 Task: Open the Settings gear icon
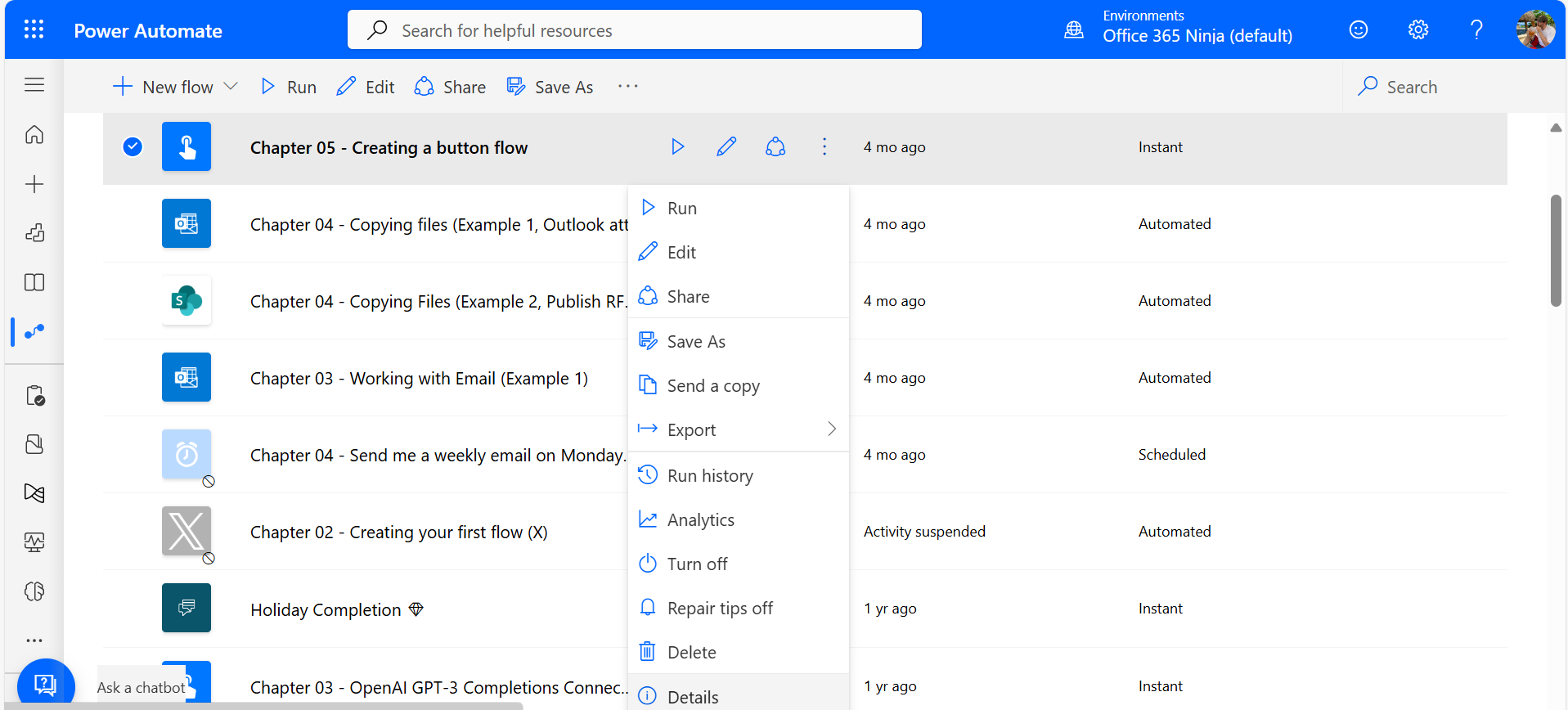(1418, 30)
